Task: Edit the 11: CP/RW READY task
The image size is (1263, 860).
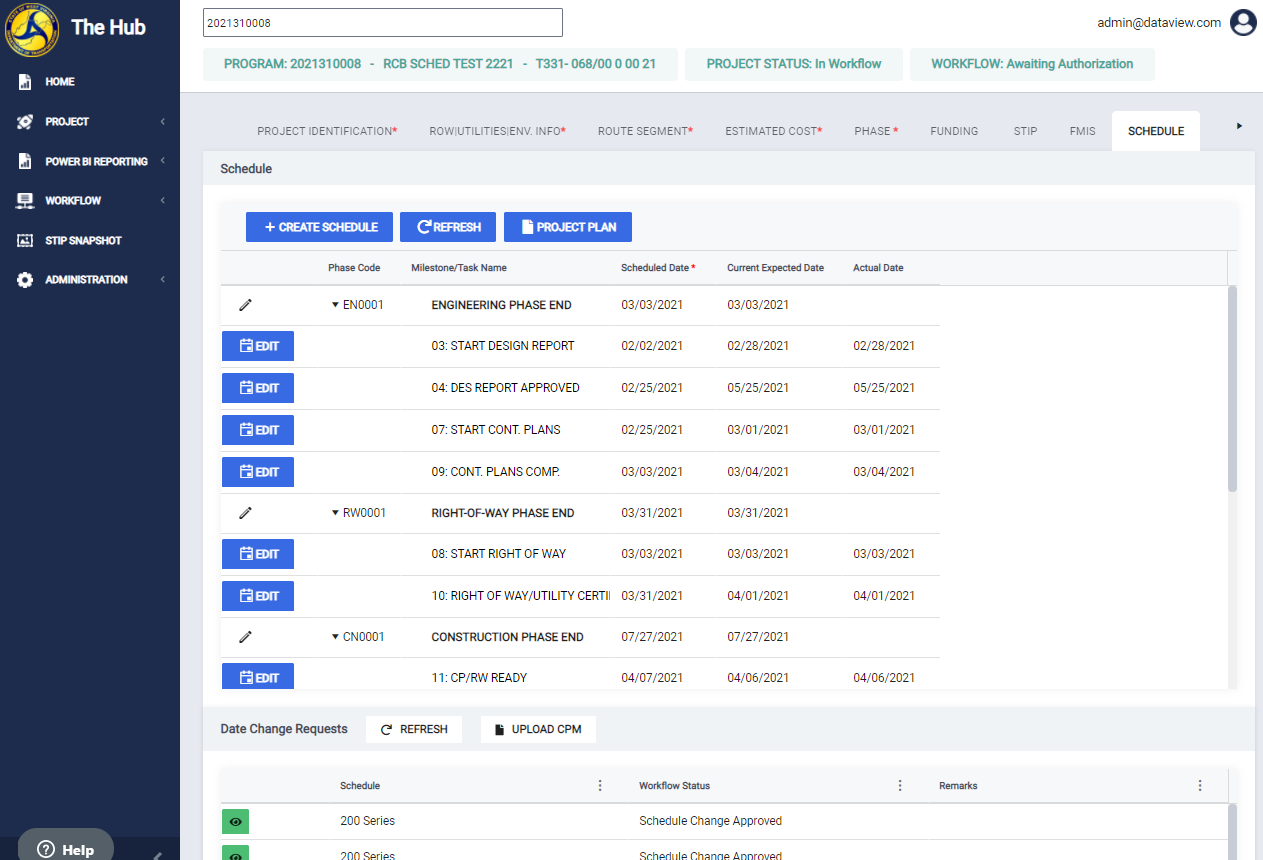Action: click(258, 677)
